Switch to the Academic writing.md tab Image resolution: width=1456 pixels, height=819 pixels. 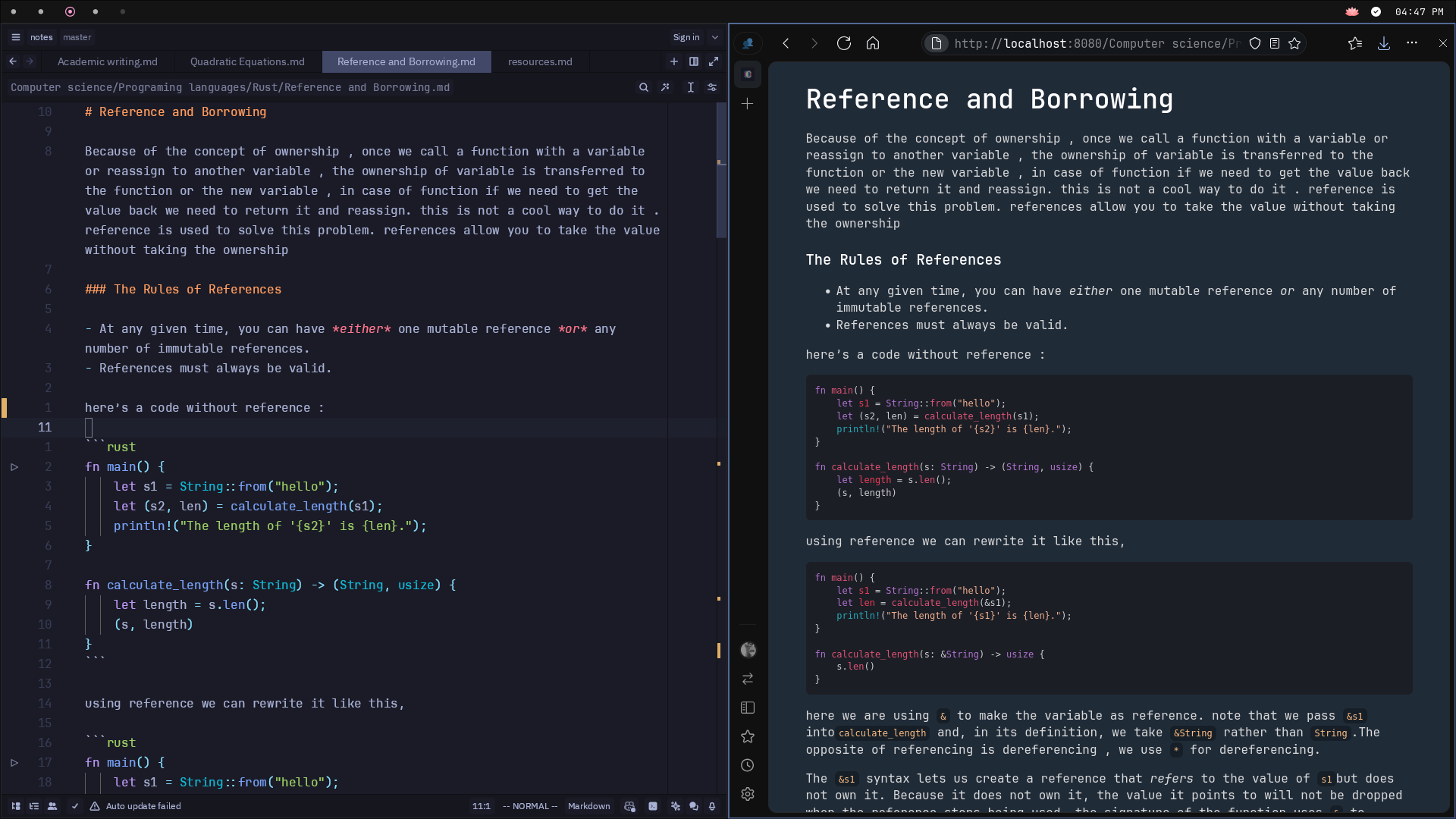(x=108, y=61)
